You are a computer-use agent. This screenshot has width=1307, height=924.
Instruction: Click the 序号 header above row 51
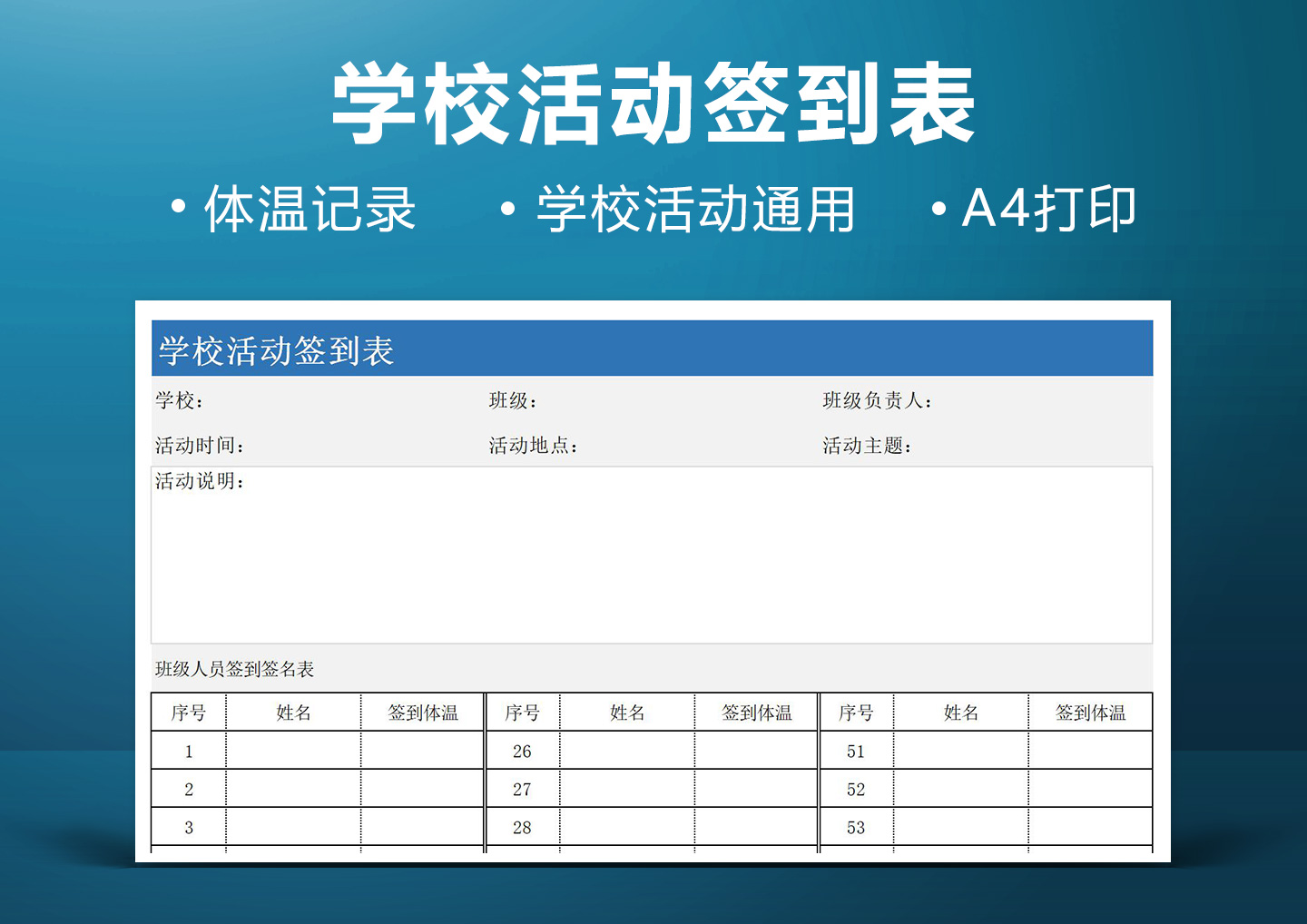(856, 713)
